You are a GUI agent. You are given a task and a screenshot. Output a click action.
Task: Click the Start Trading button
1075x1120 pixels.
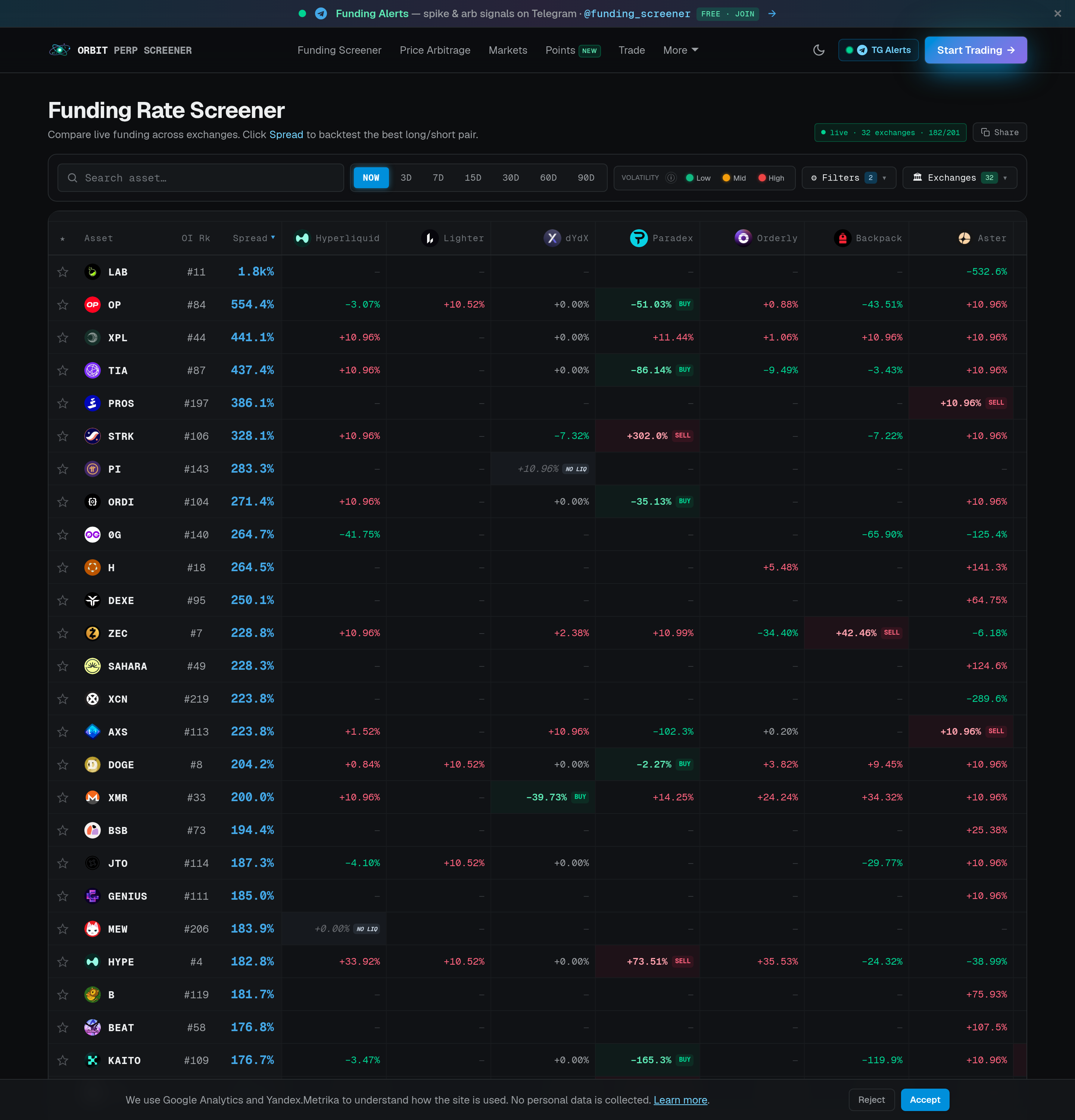(x=976, y=50)
